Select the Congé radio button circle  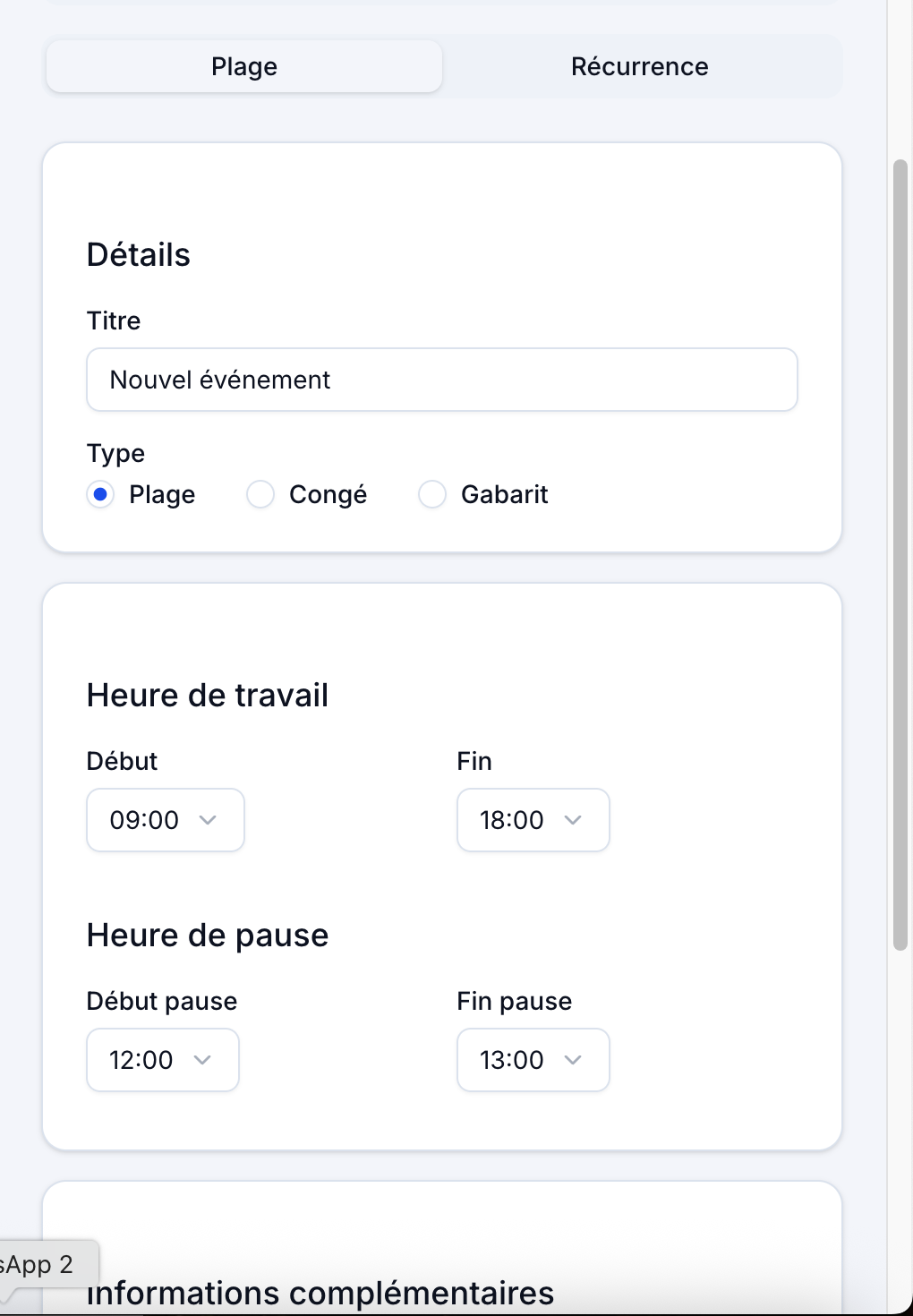[x=260, y=494]
